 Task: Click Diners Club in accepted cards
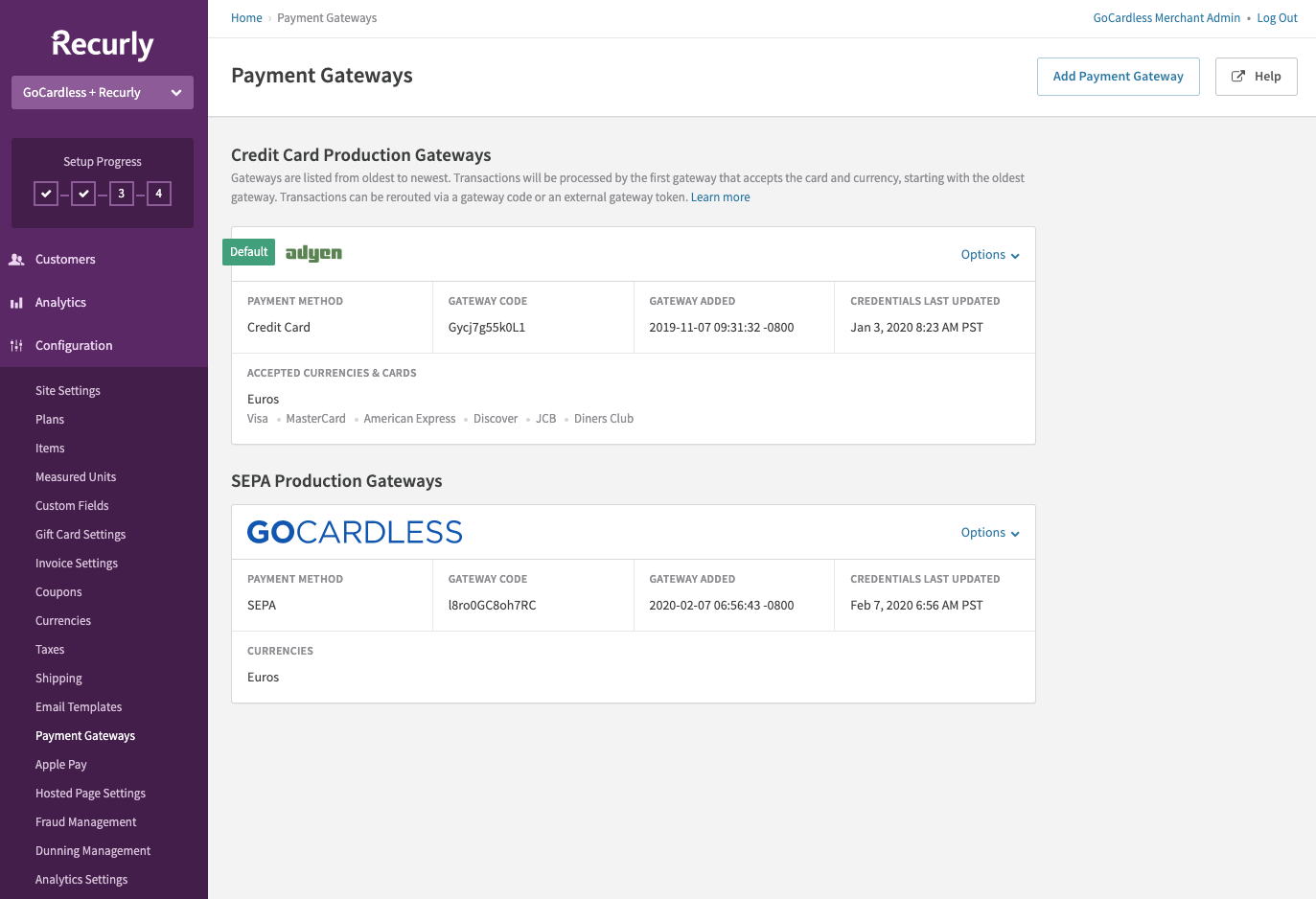click(x=604, y=419)
